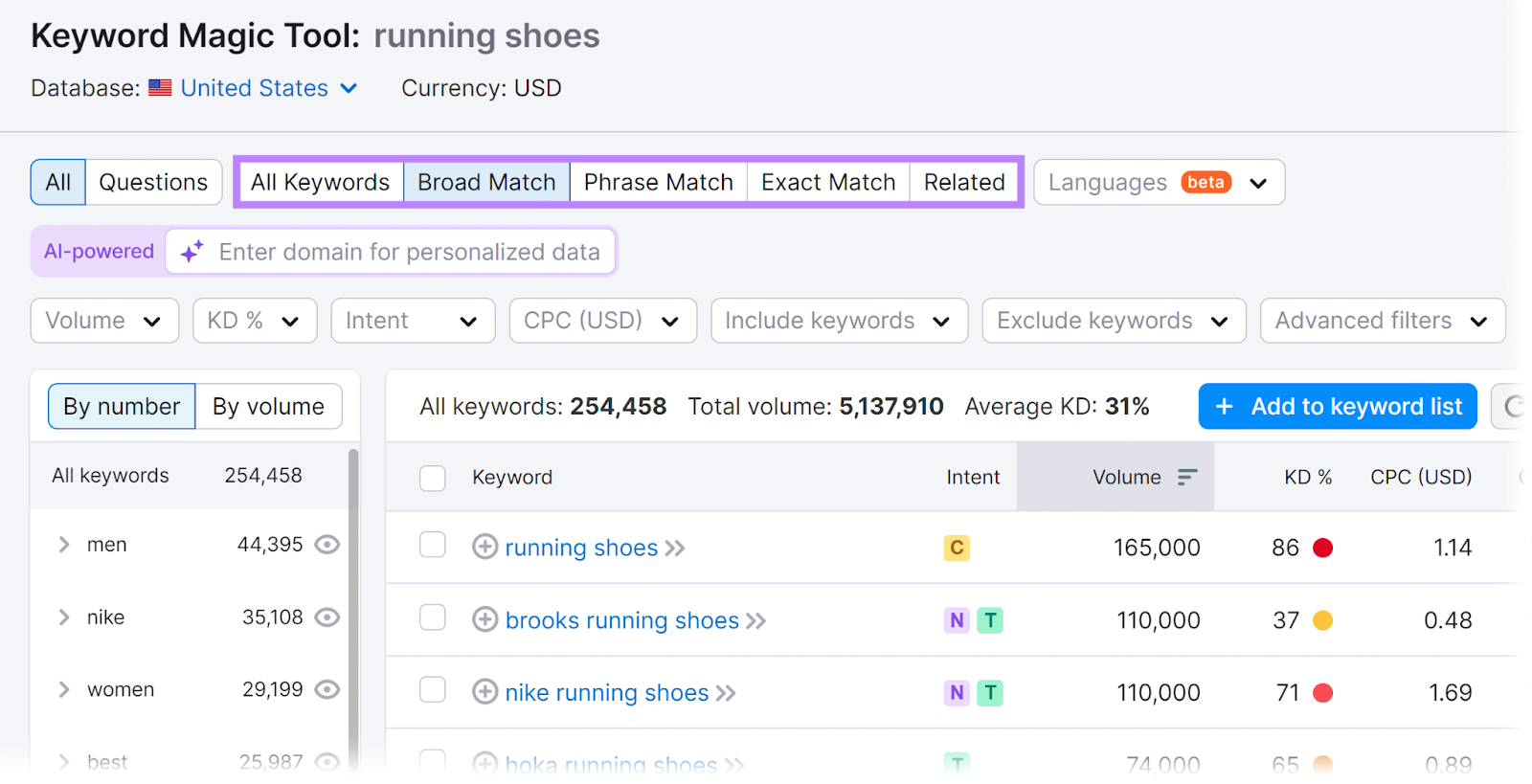Toggle eye icon for nike group

(327, 617)
